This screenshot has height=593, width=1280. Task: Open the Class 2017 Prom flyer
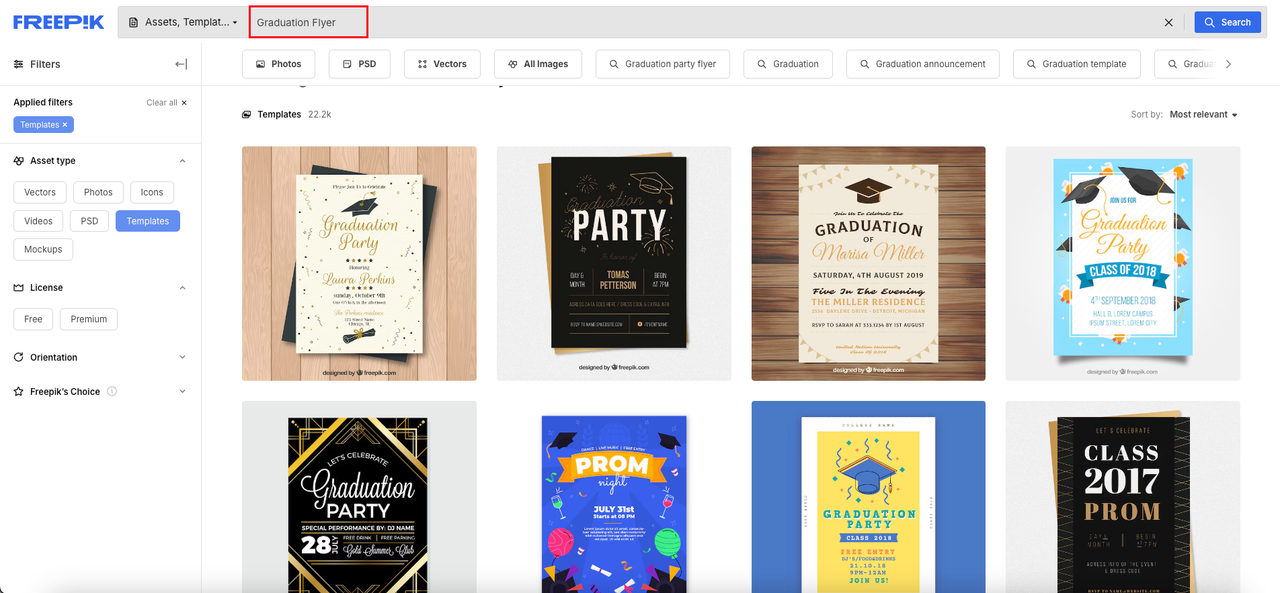1123,497
